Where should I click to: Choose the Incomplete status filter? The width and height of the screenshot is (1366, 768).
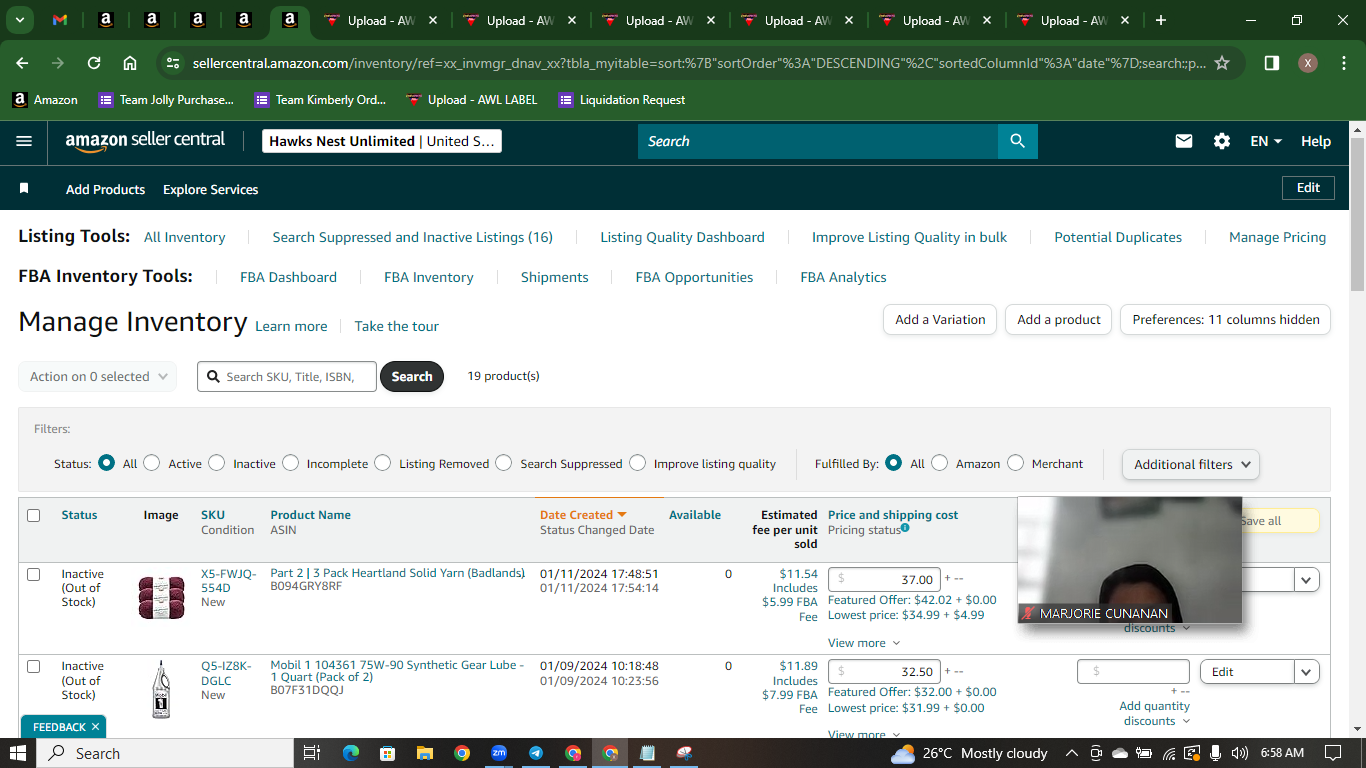point(291,463)
